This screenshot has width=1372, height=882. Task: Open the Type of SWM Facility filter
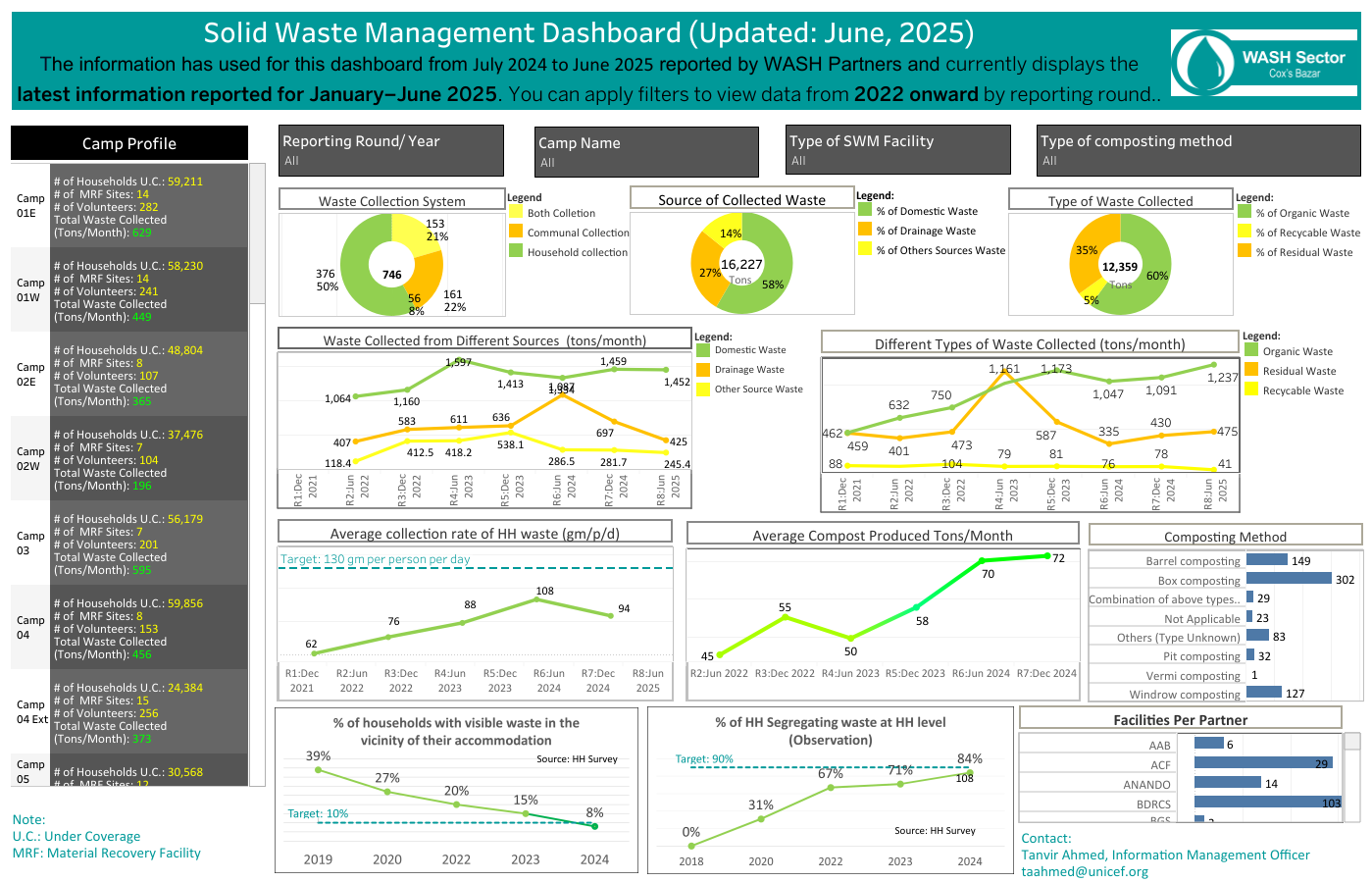click(898, 150)
